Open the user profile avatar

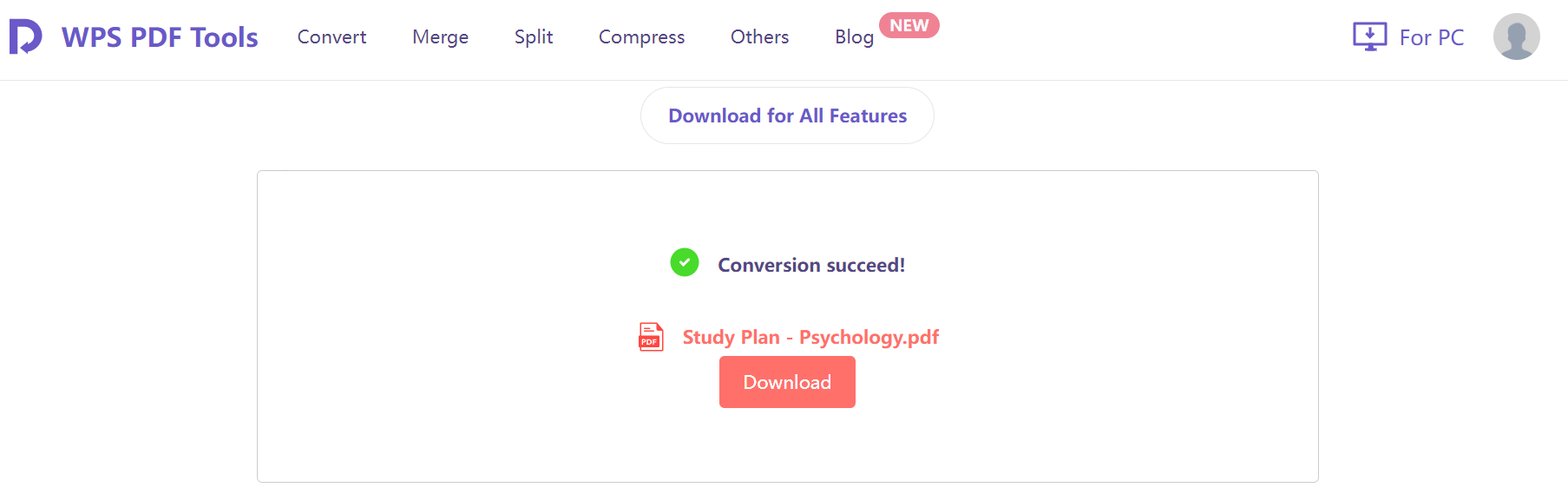pyautogui.click(x=1516, y=36)
